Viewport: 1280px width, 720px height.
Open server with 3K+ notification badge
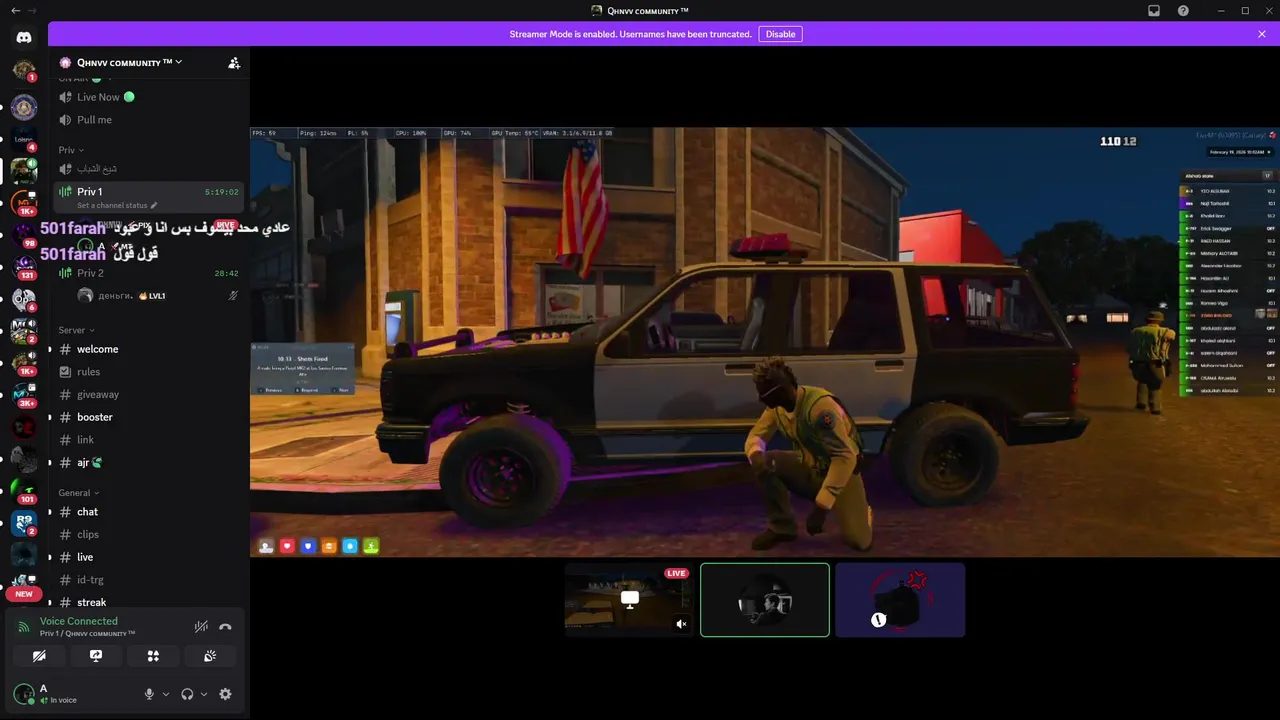(24, 395)
